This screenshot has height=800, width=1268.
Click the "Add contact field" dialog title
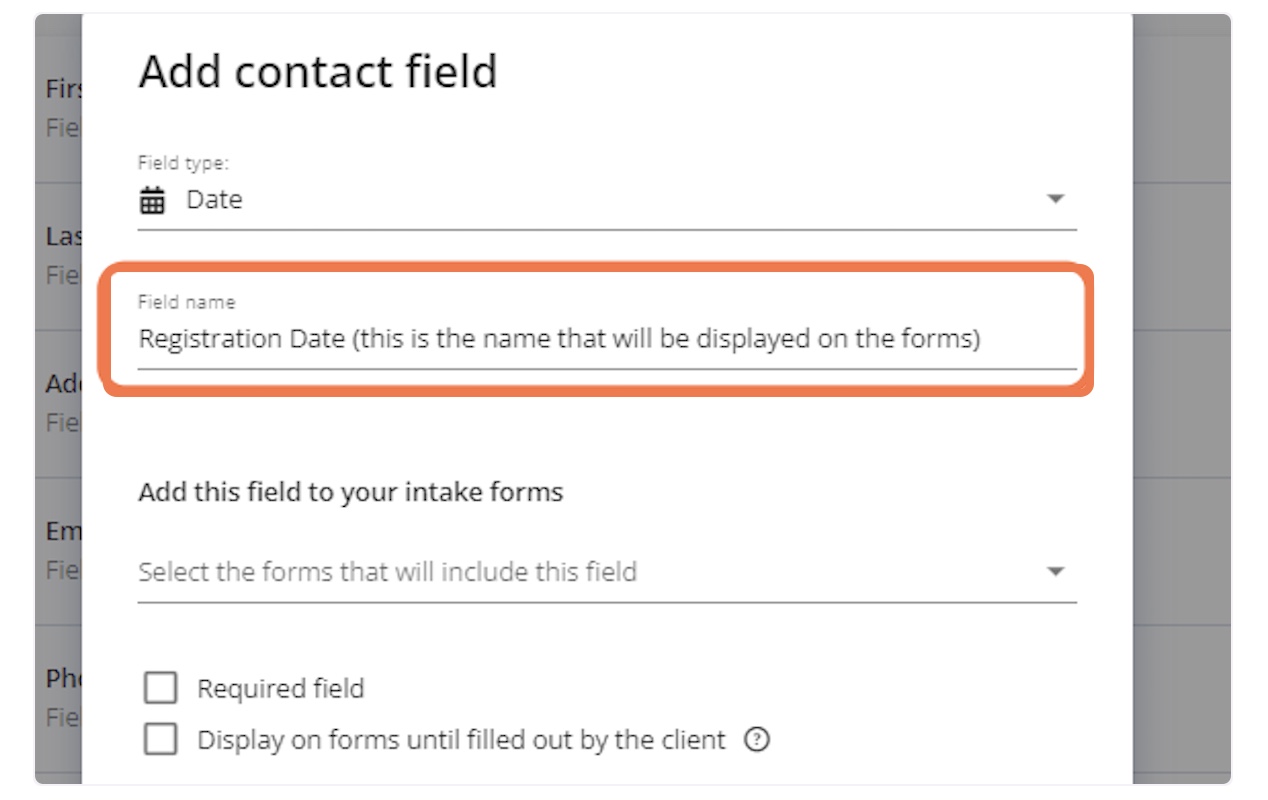[317, 72]
